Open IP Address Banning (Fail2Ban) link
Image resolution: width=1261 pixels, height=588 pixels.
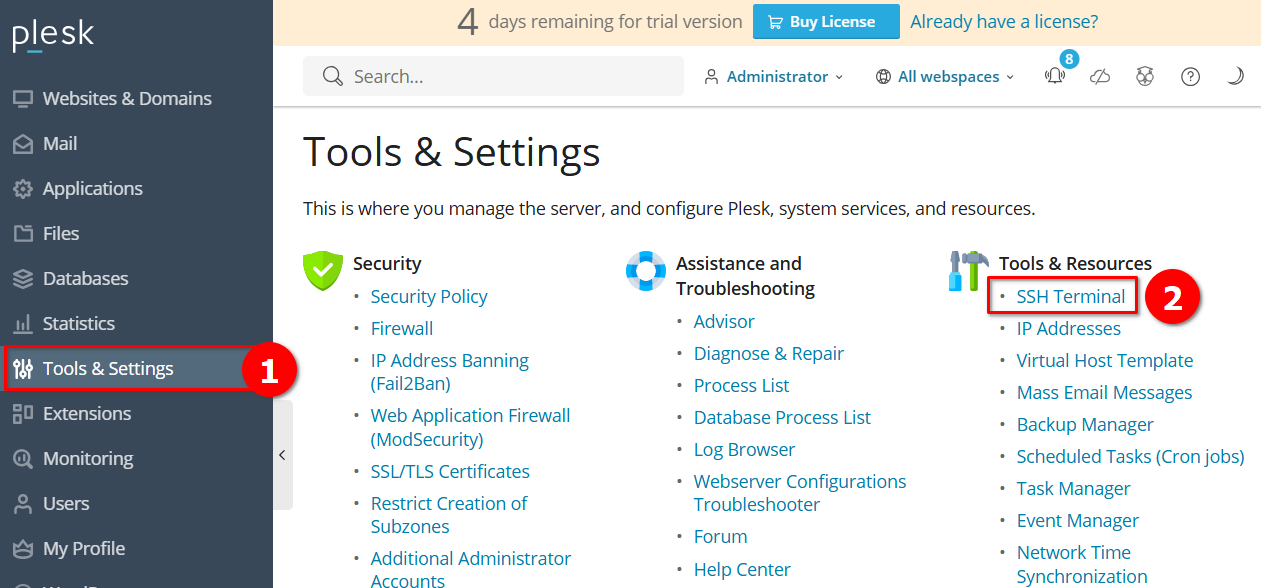click(x=450, y=372)
